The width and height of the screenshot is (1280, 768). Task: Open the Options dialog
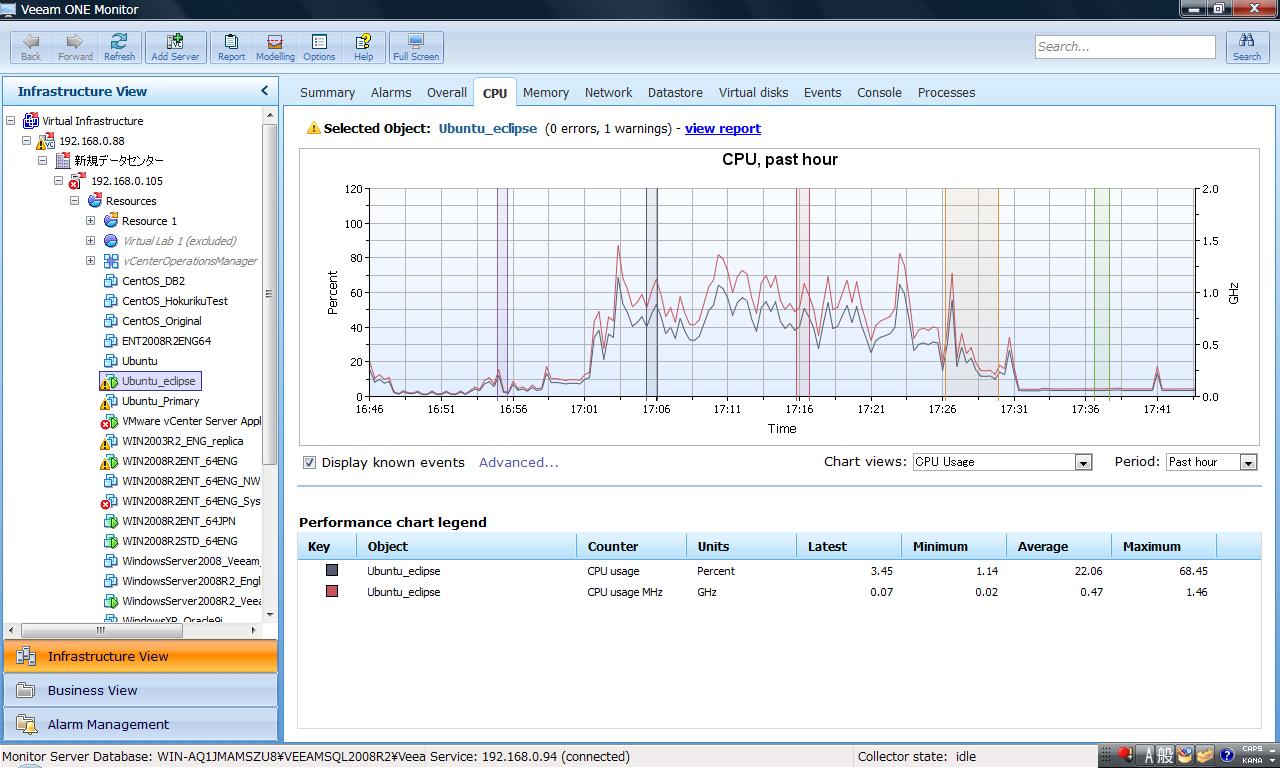[319, 47]
